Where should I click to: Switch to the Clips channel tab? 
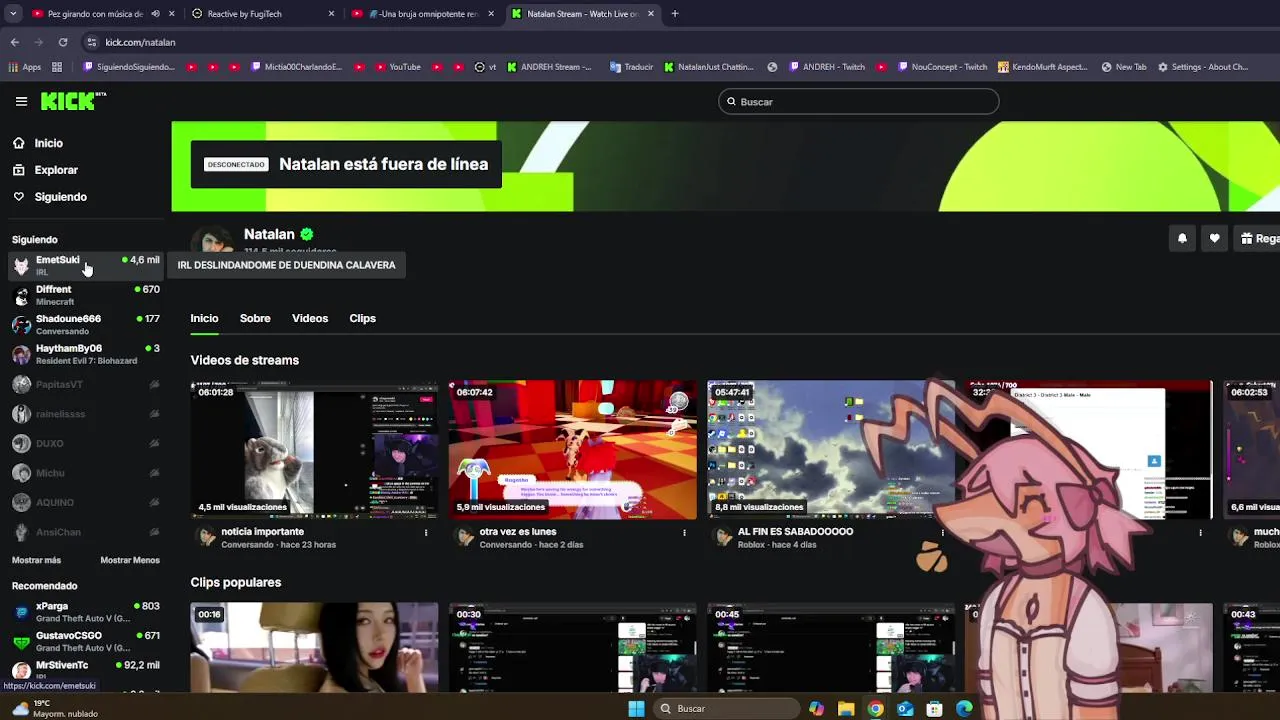362,318
